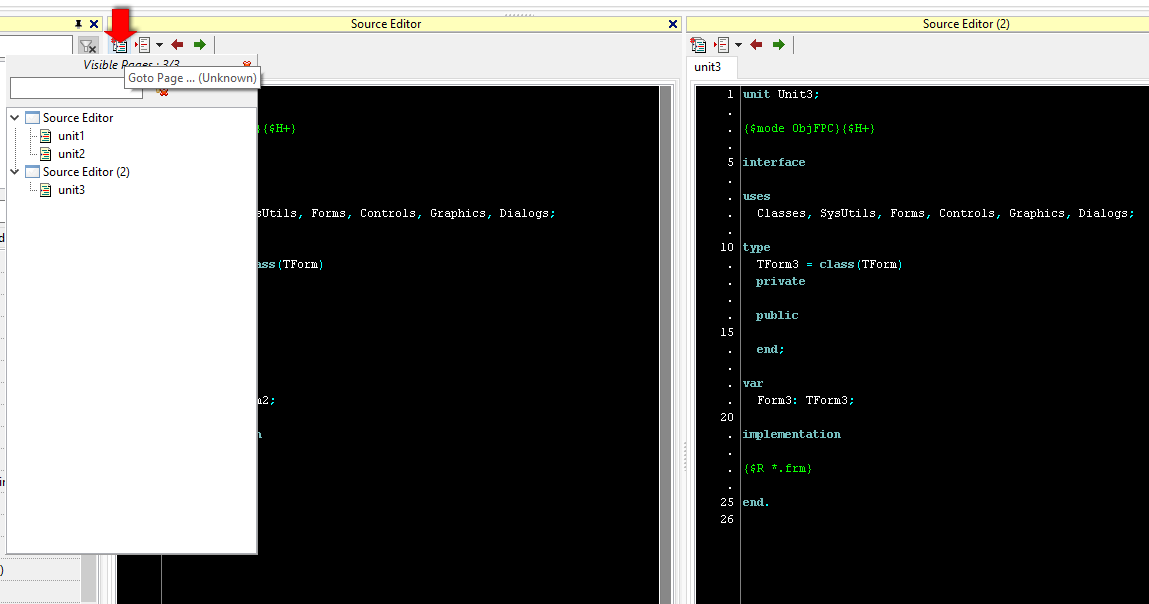
Task: Click green forward arrow in left Source Editor toolbar
Action: [199, 45]
